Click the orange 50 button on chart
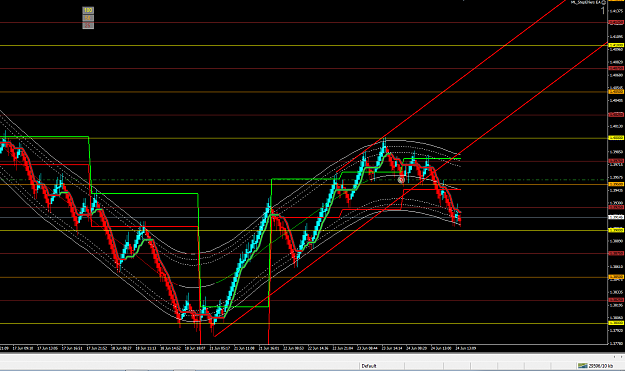Viewport: 625px width, 371px height. coord(88,18)
